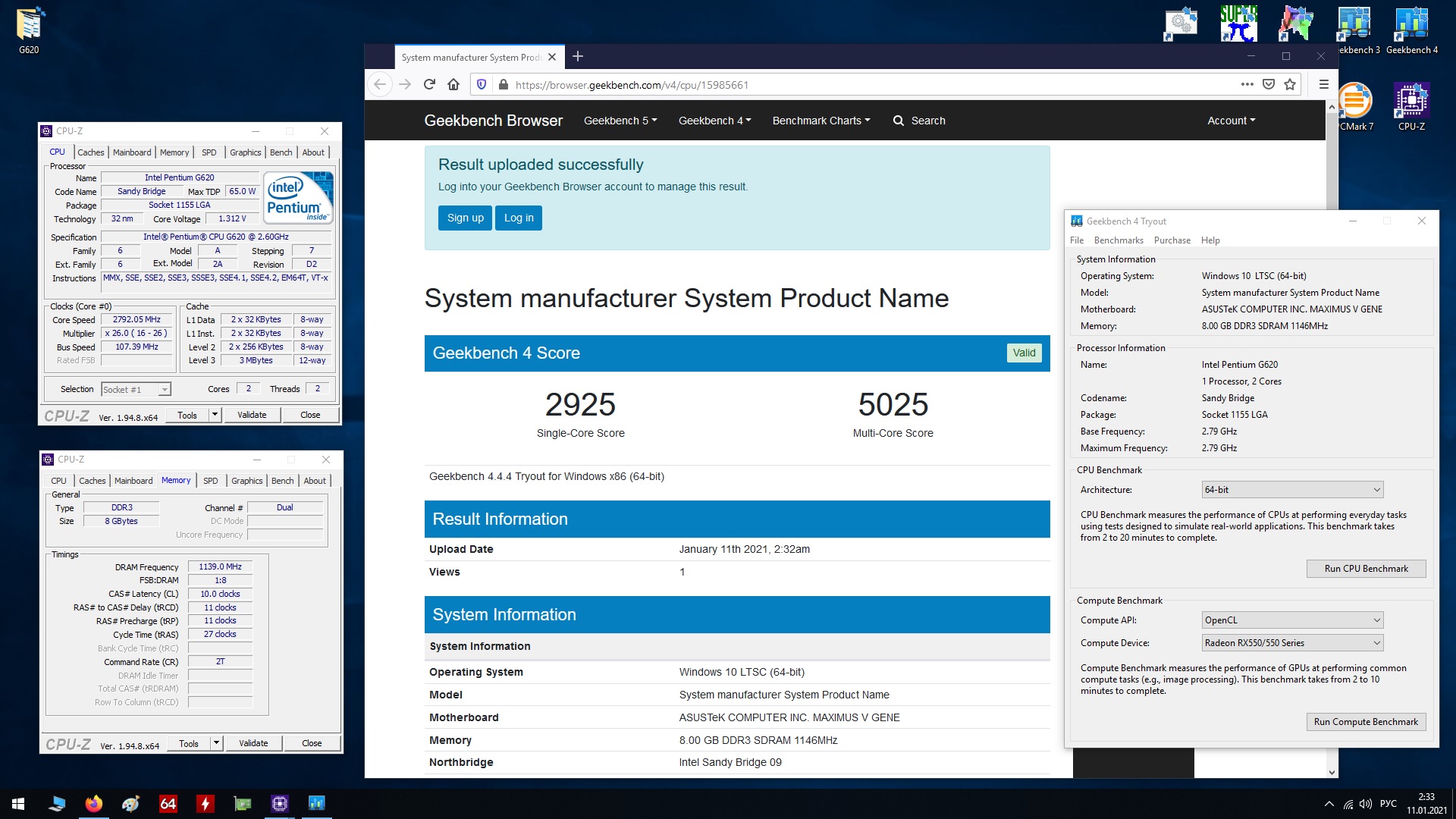Image resolution: width=1456 pixels, height=819 pixels.
Task: Open the Super Pi desktop shortcut
Action: (x=1238, y=24)
